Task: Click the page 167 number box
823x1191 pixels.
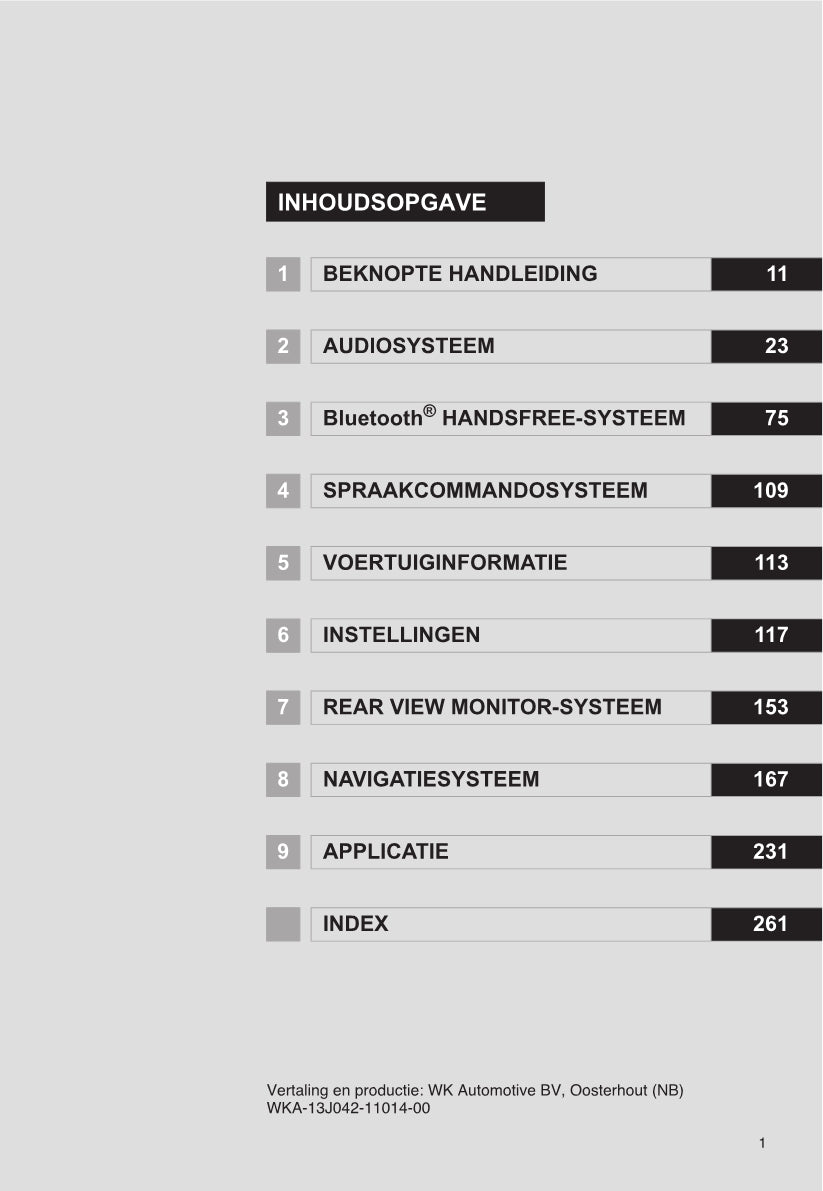Action: coord(767,779)
